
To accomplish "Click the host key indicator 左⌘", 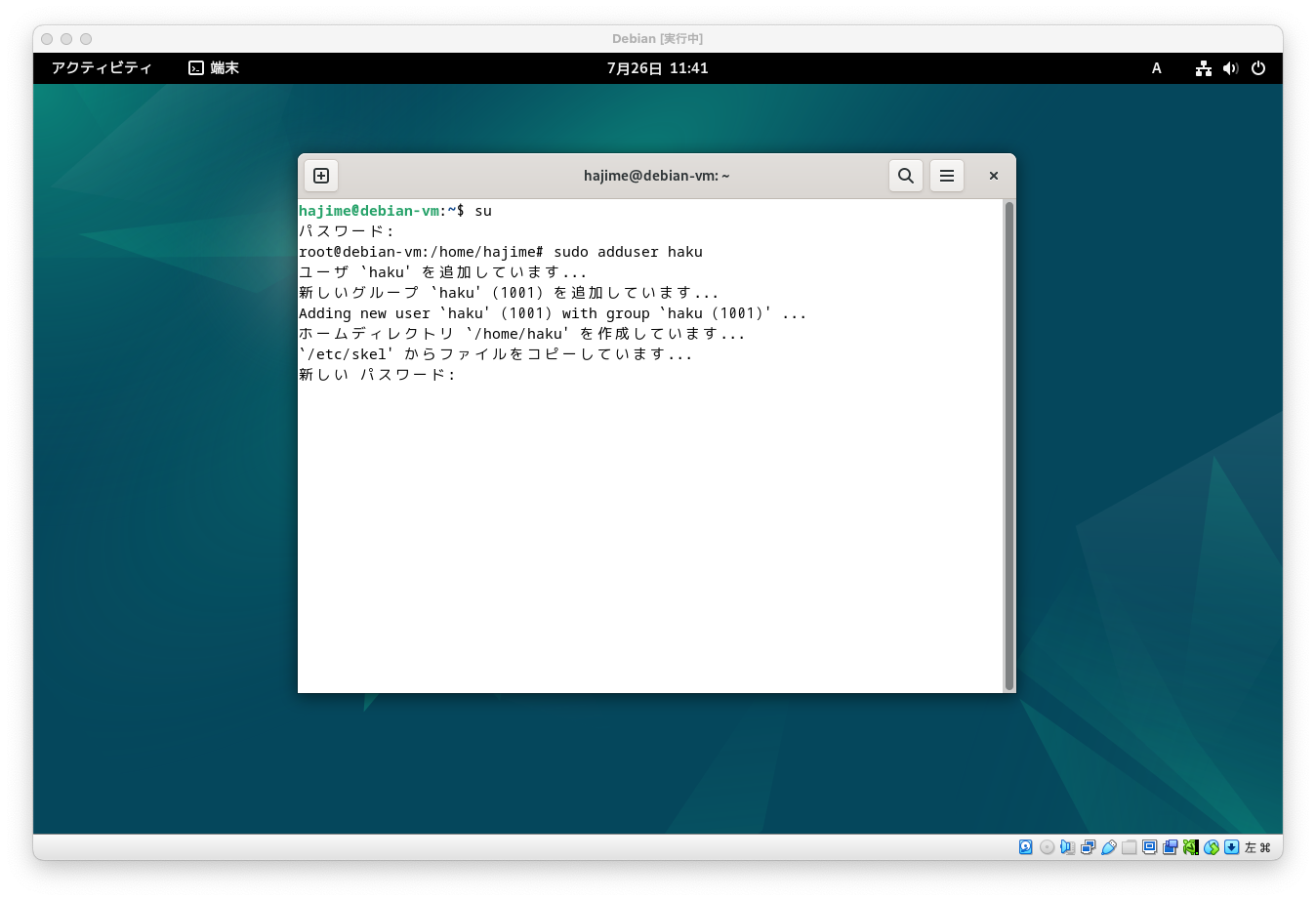I will pos(1257,847).
